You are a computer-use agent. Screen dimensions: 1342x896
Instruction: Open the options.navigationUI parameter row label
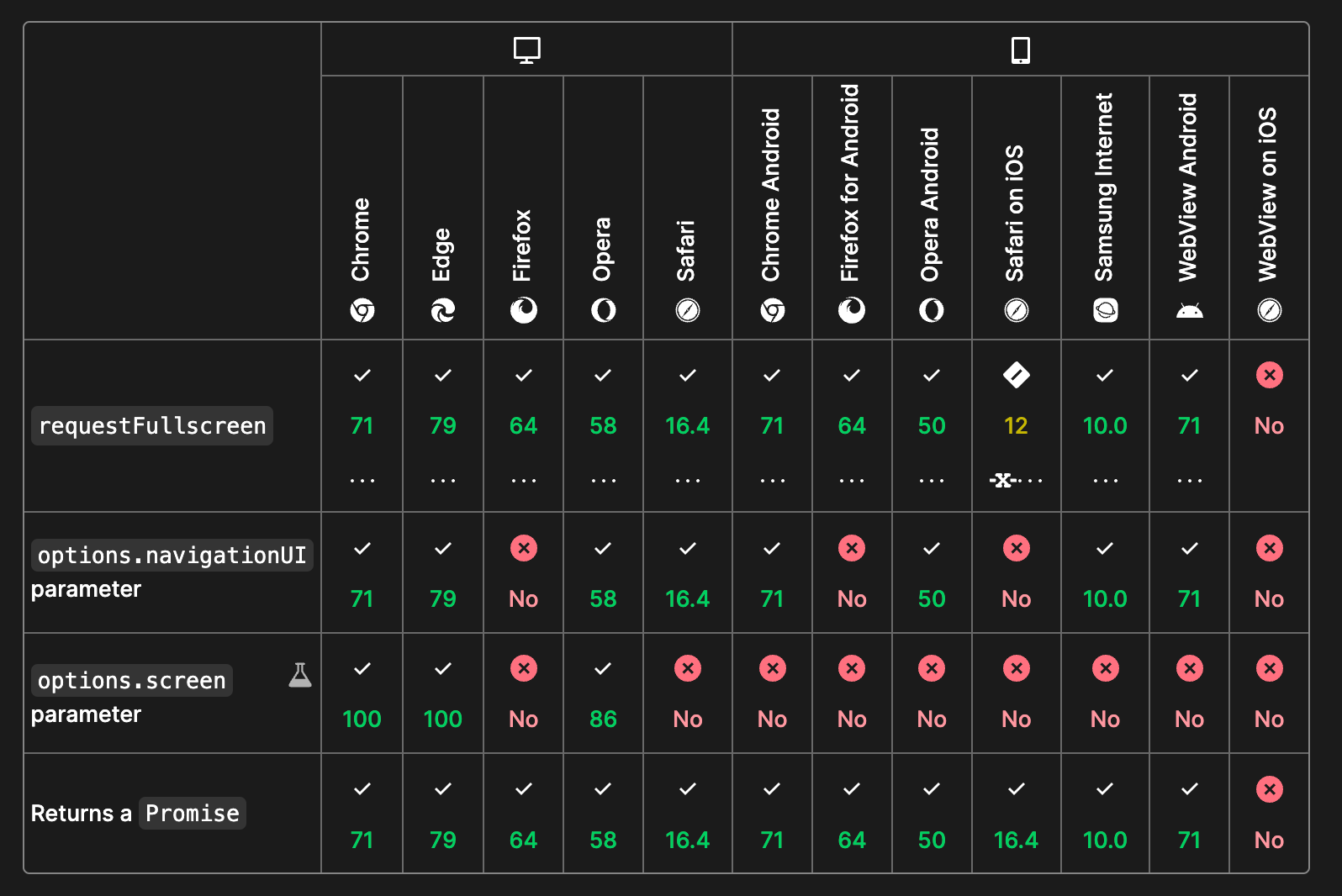point(172,556)
